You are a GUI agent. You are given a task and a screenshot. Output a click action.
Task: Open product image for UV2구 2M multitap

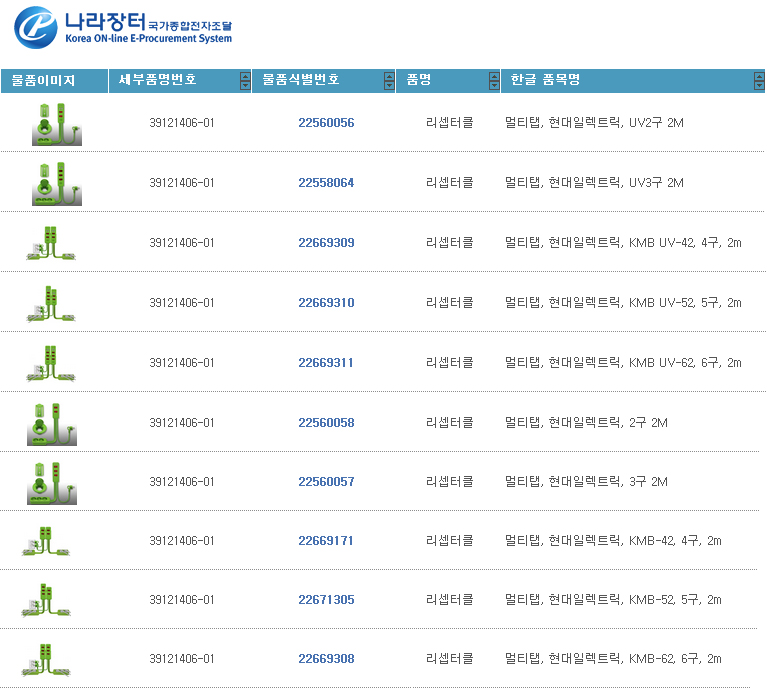point(56,123)
